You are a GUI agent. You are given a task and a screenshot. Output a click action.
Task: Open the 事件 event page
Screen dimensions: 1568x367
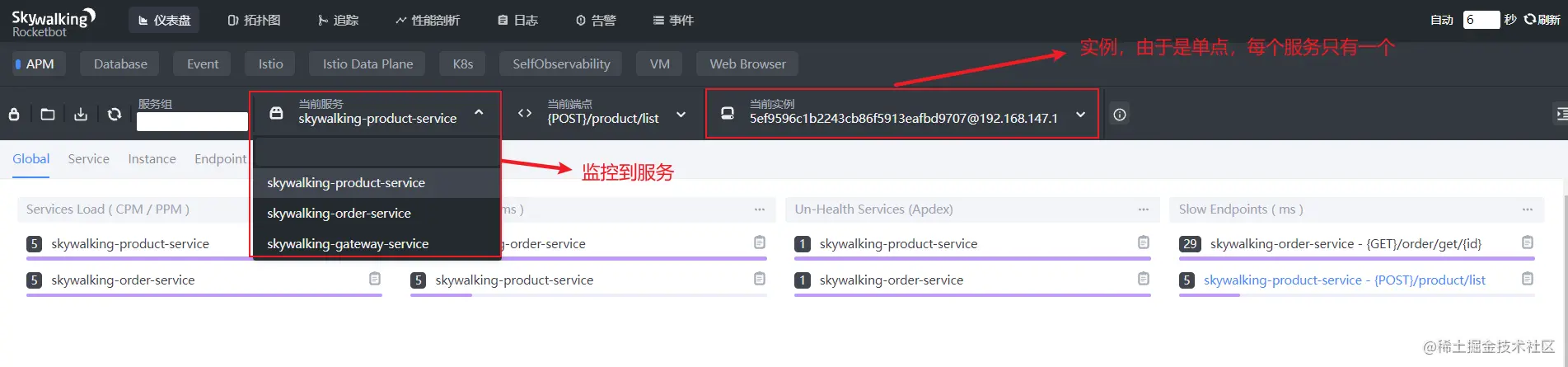[673, 20]
